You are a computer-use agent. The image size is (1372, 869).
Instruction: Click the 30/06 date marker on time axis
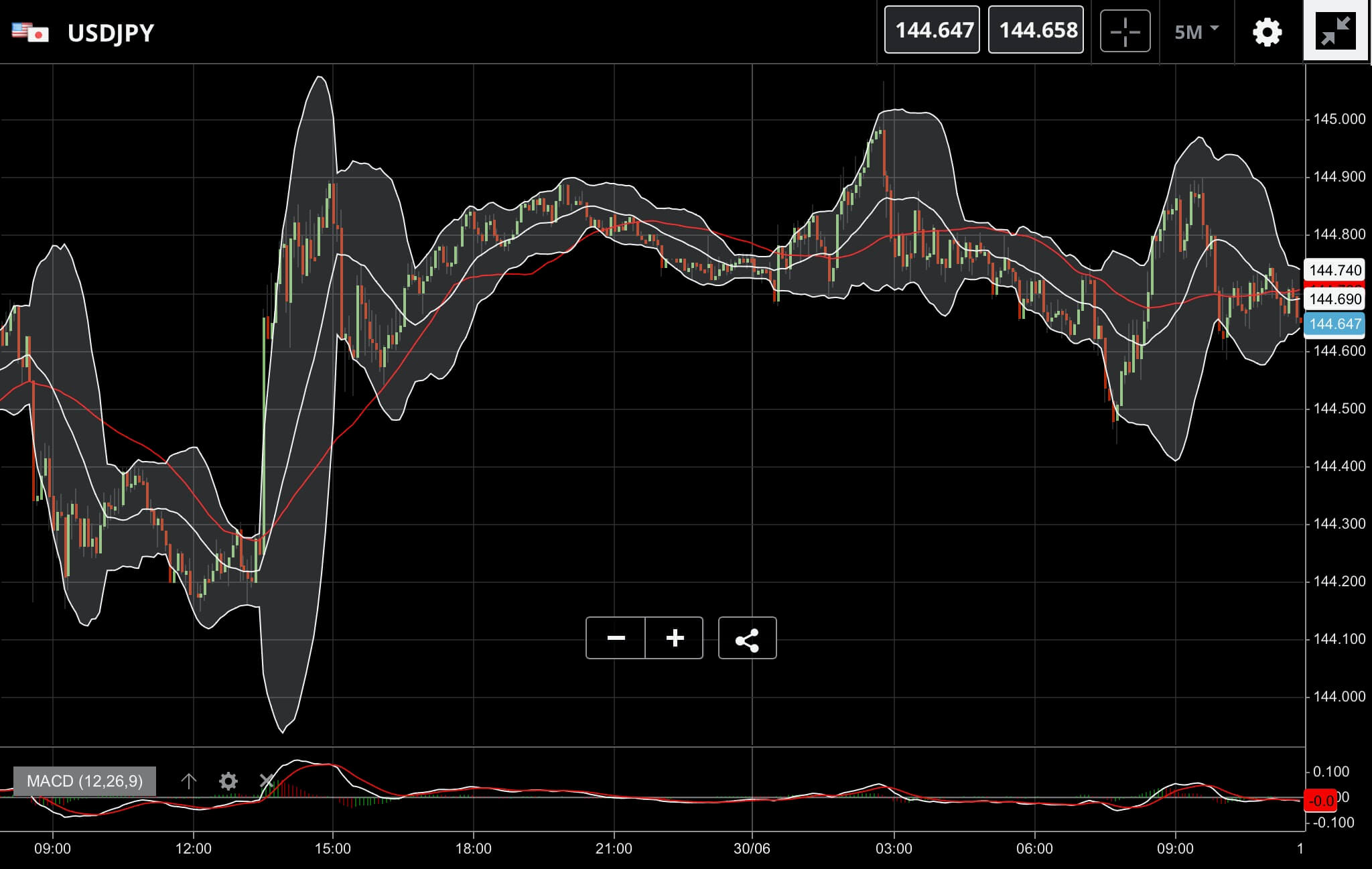752,849
